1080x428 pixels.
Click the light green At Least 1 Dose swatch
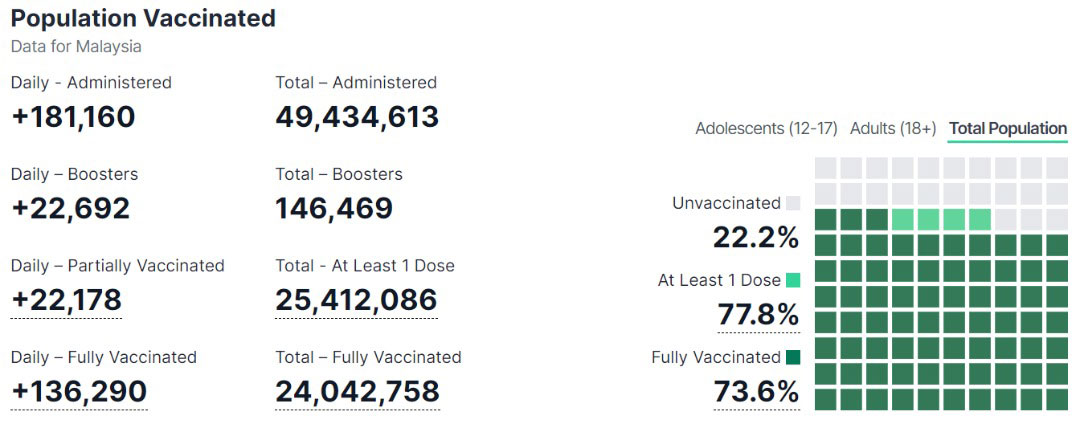[x=793, y=280]
